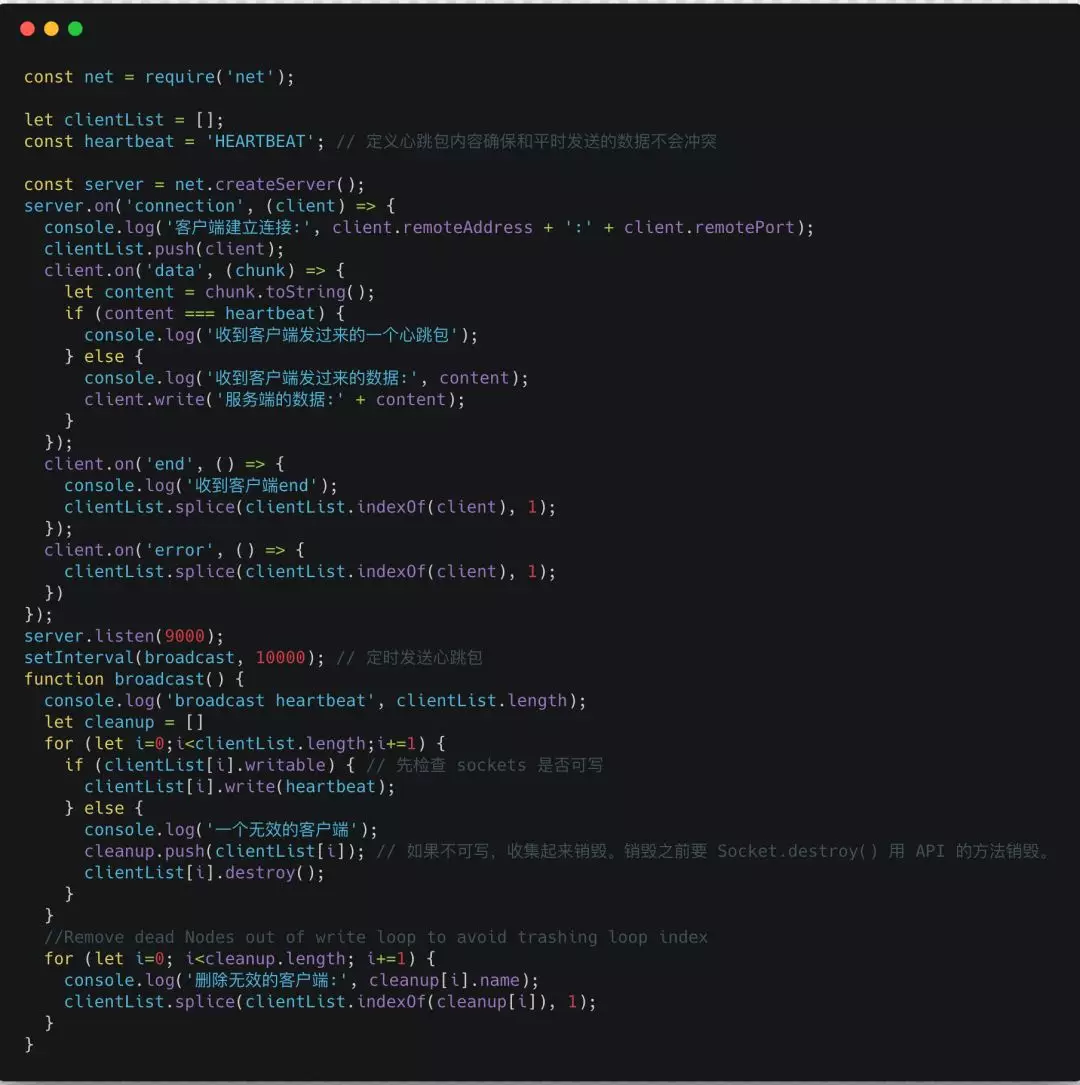The height and width of the screenshot is (1085, 1080).
Task: Click the log line '收到客户端发过来的一个心跳包'
Action: [281, 335]
